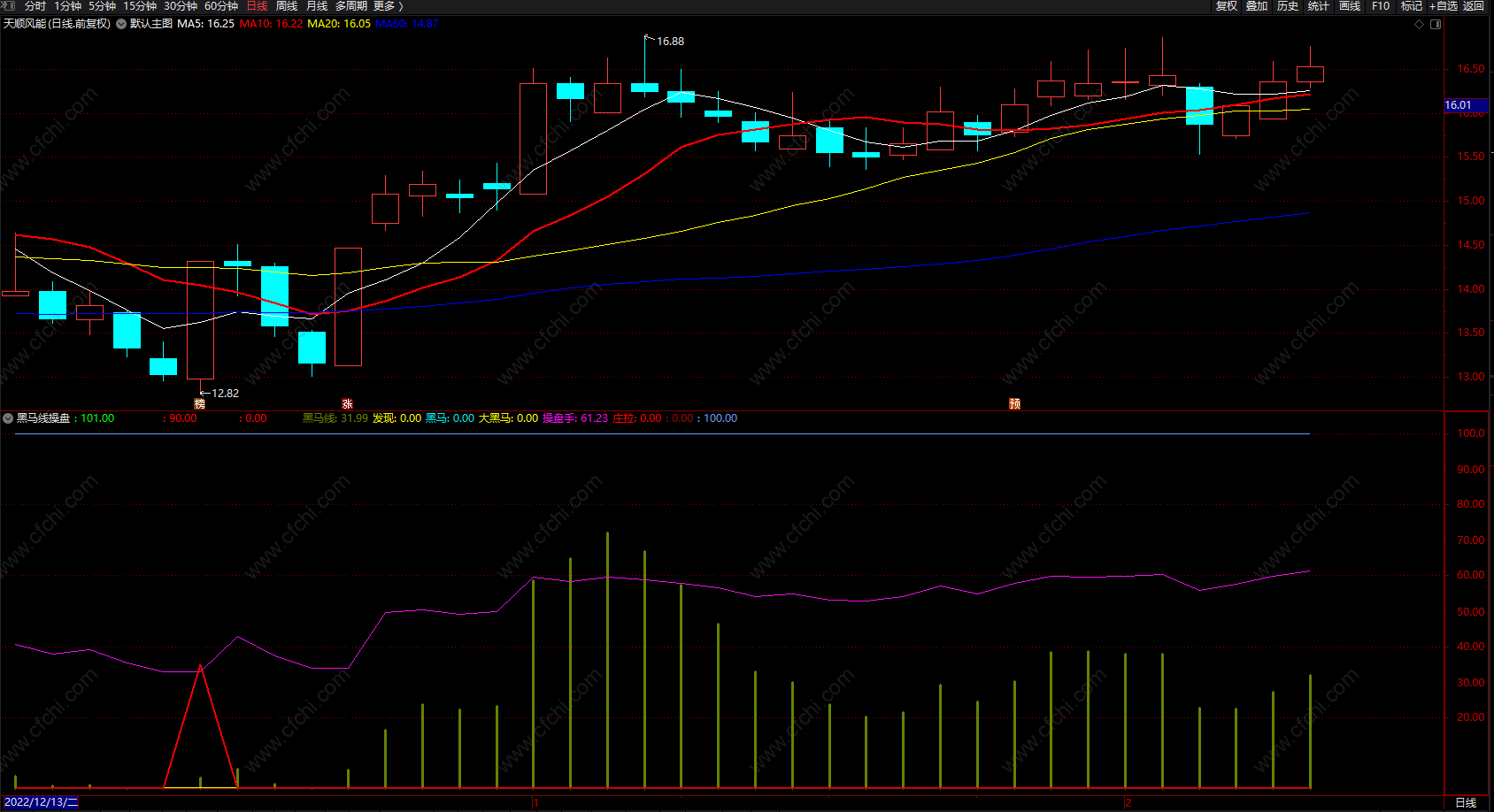Image resolution: width=1494 pixels, height=812 pixels.
Task: Click the 涨 marker below the candles
Action: pos(347,403)
